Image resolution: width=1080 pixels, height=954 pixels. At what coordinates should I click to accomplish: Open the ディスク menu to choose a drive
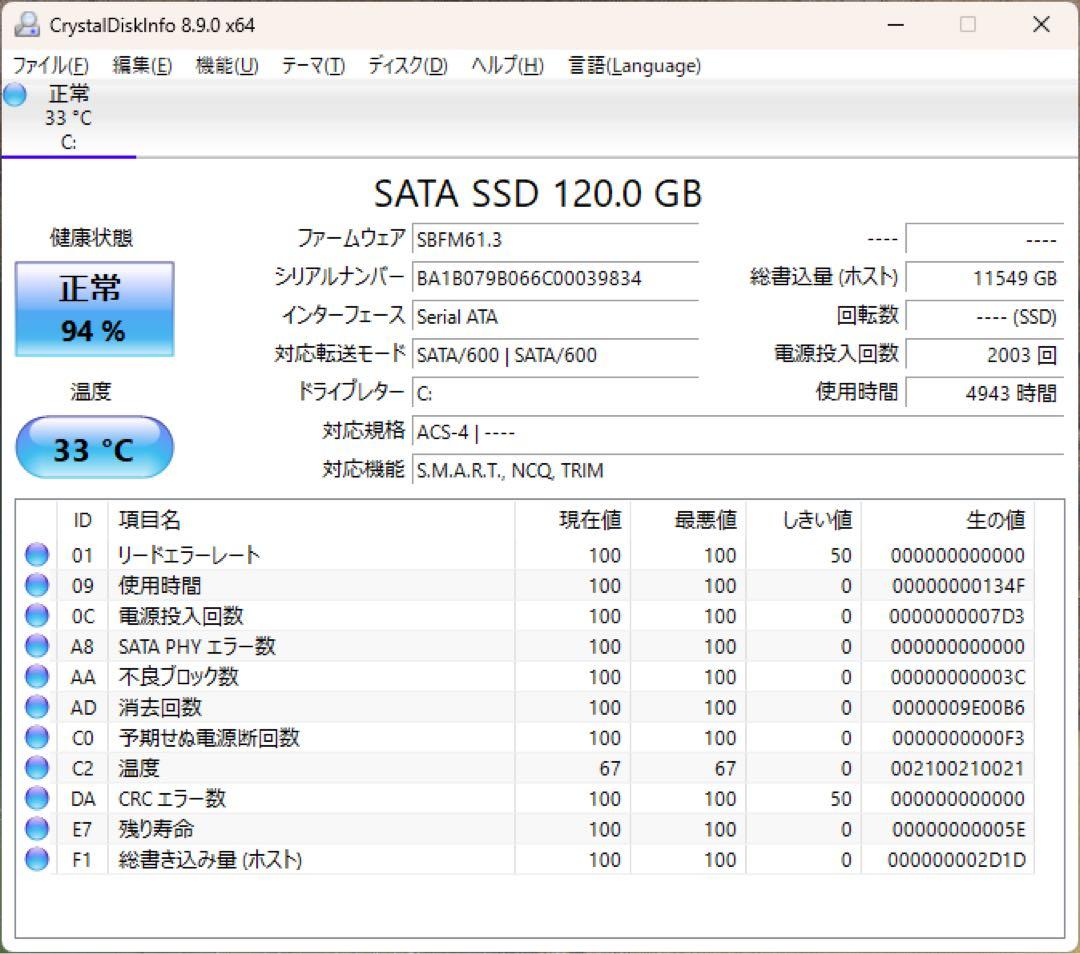pyautogui.click(x=406, y=66)
